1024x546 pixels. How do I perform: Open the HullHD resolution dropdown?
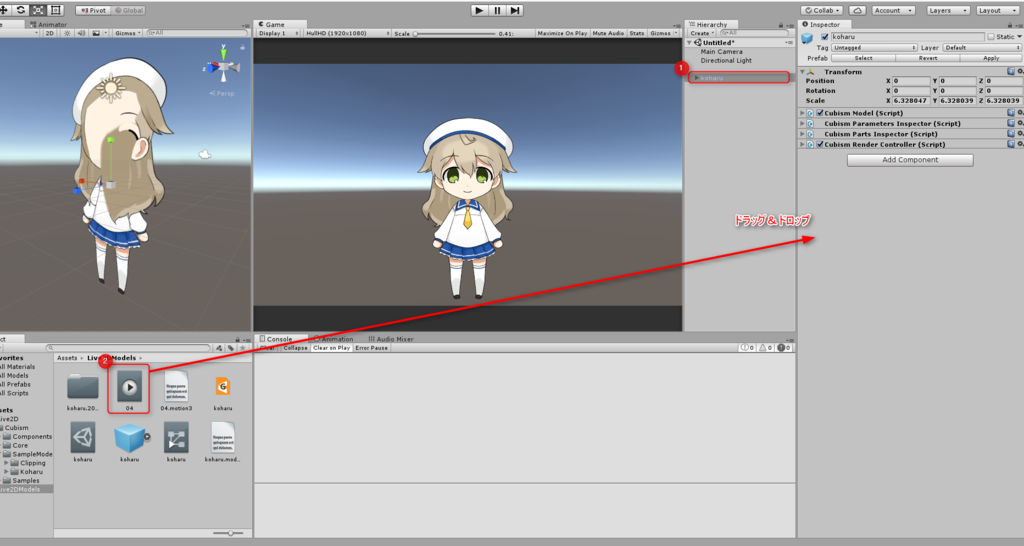pyautogui.click(x=347, y=33)
